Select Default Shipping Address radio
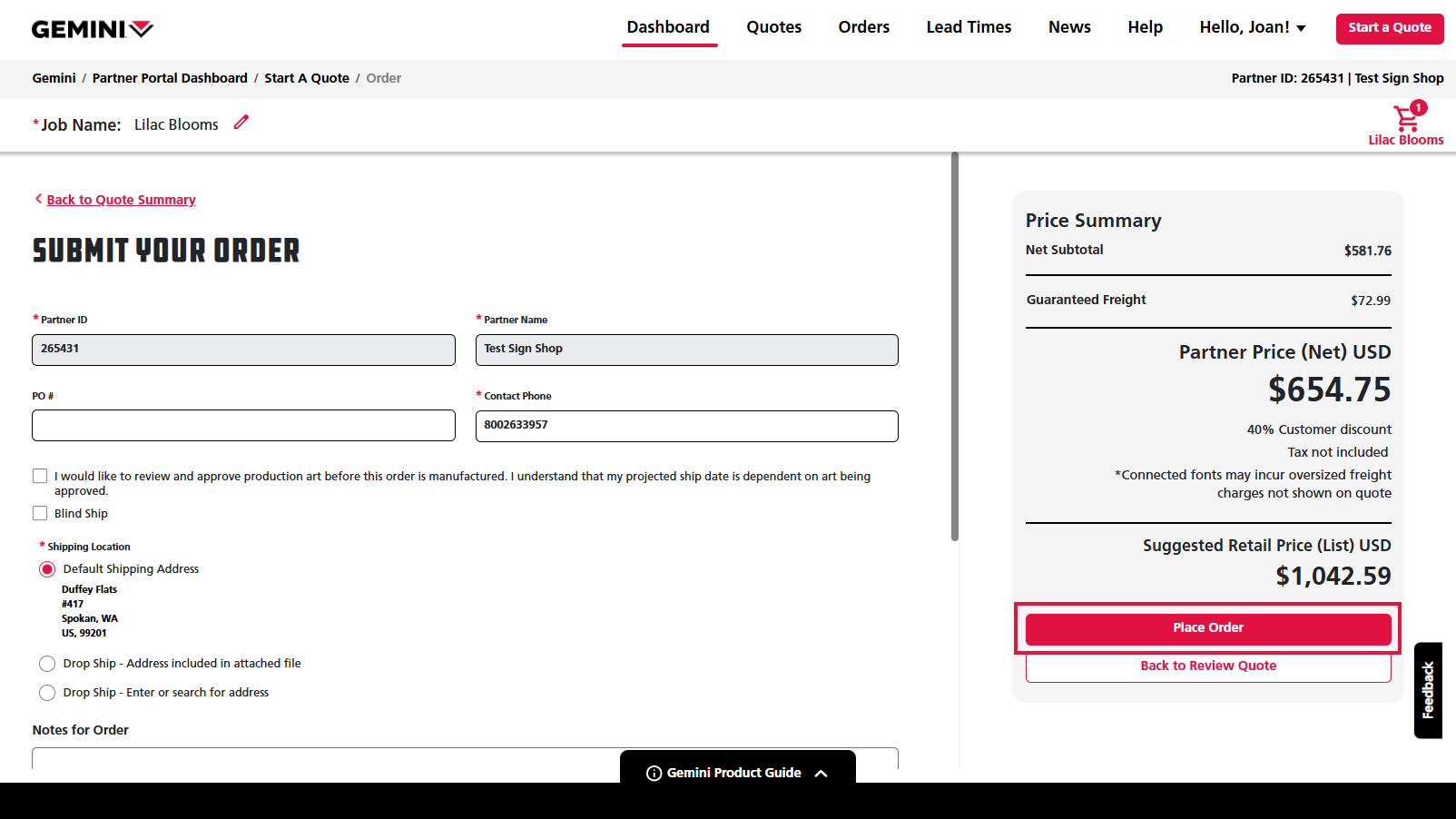 47,569
